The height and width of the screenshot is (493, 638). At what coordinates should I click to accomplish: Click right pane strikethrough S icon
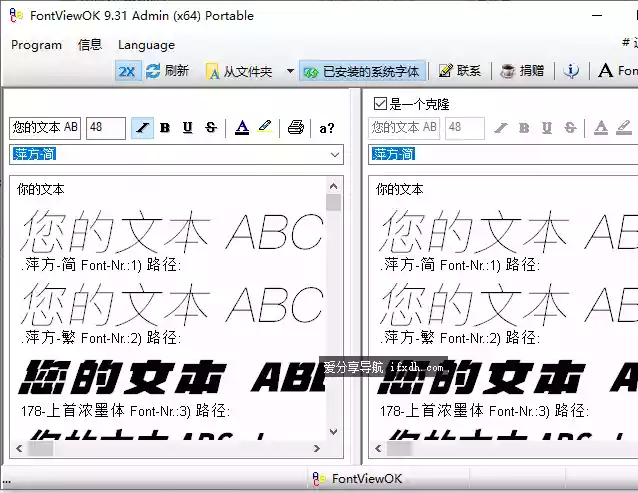570,128
